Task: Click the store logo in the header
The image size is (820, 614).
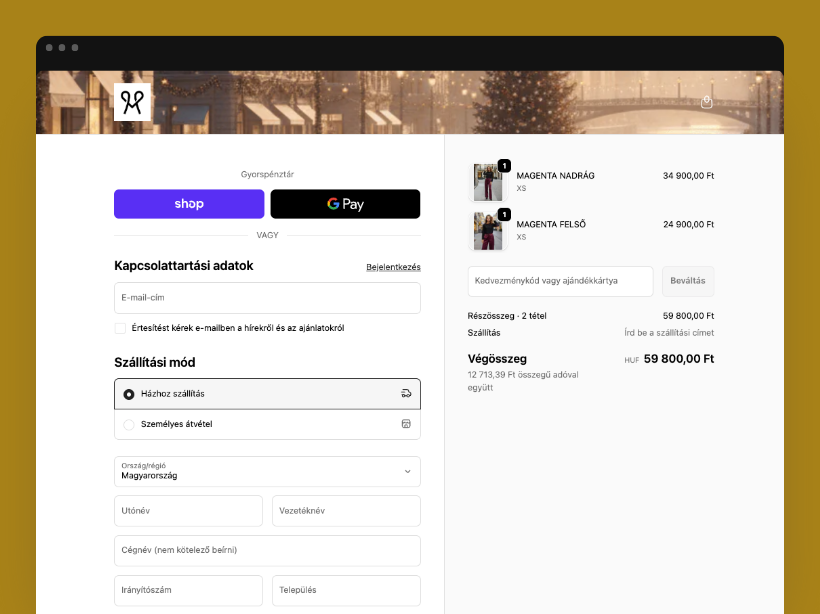Action: 132,100
